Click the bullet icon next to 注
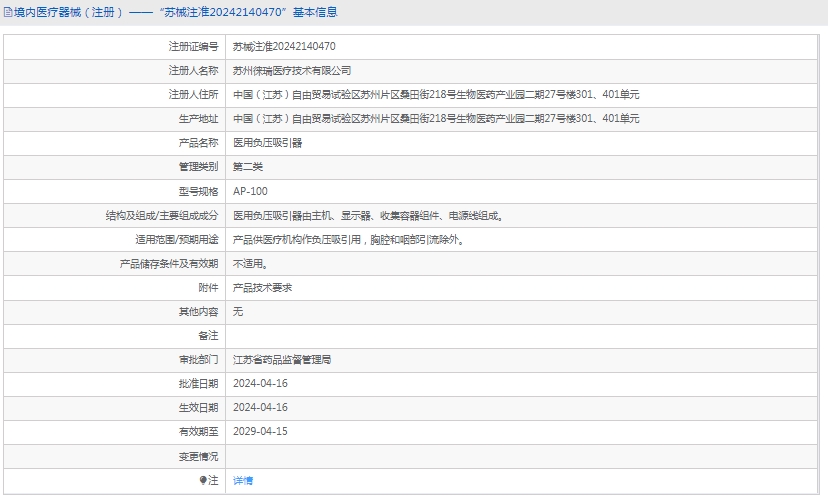This screenshot has height=502, width=828. pos(203,480)
